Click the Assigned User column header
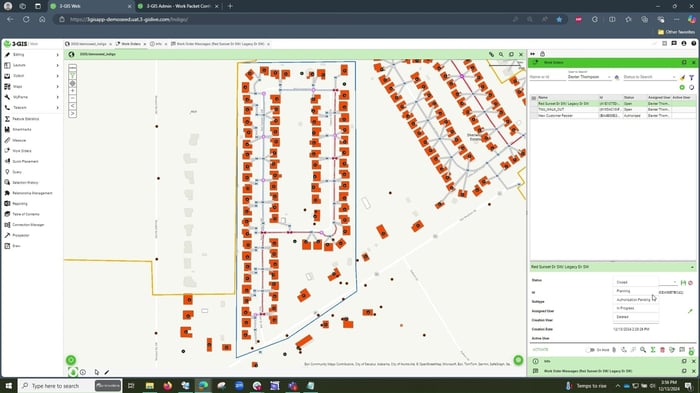This screenshot has height=393, width=700. click(659, 97)
